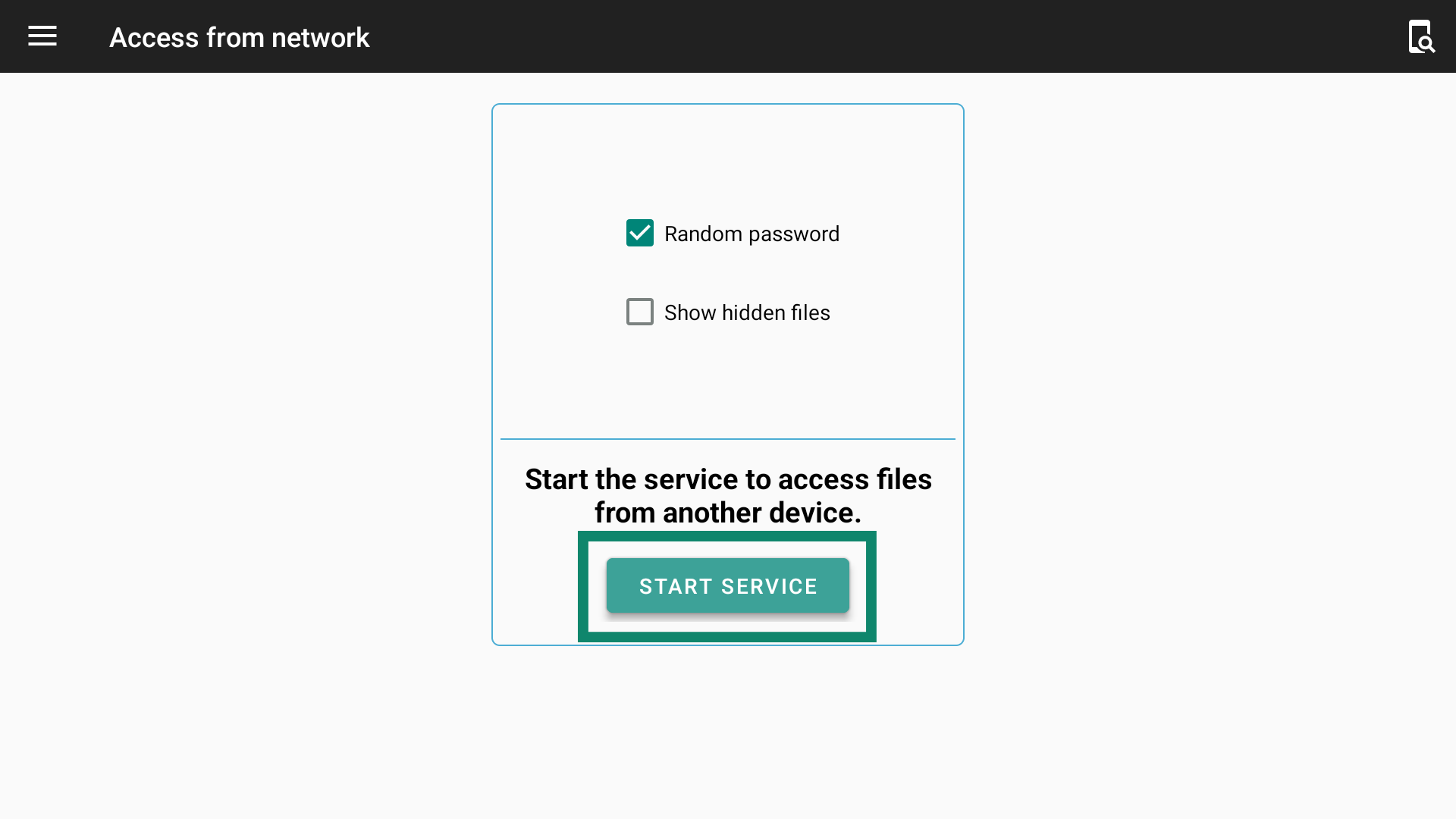Click the Random password label text
Image resolution: width=1456 pixels, height=819 pixels.
tap(752, 234)
